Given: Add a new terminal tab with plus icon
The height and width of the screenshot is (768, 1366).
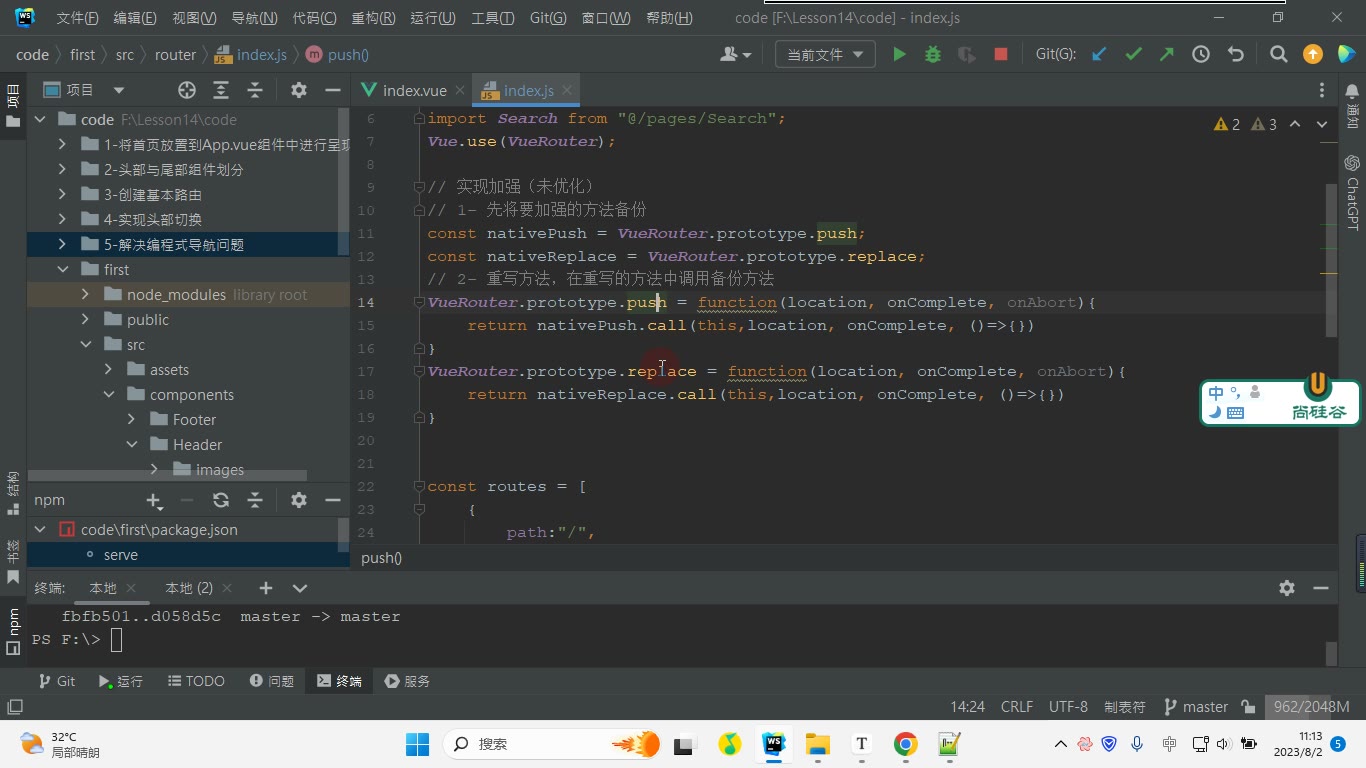Looking at the screenshot, I should (265, 588).
